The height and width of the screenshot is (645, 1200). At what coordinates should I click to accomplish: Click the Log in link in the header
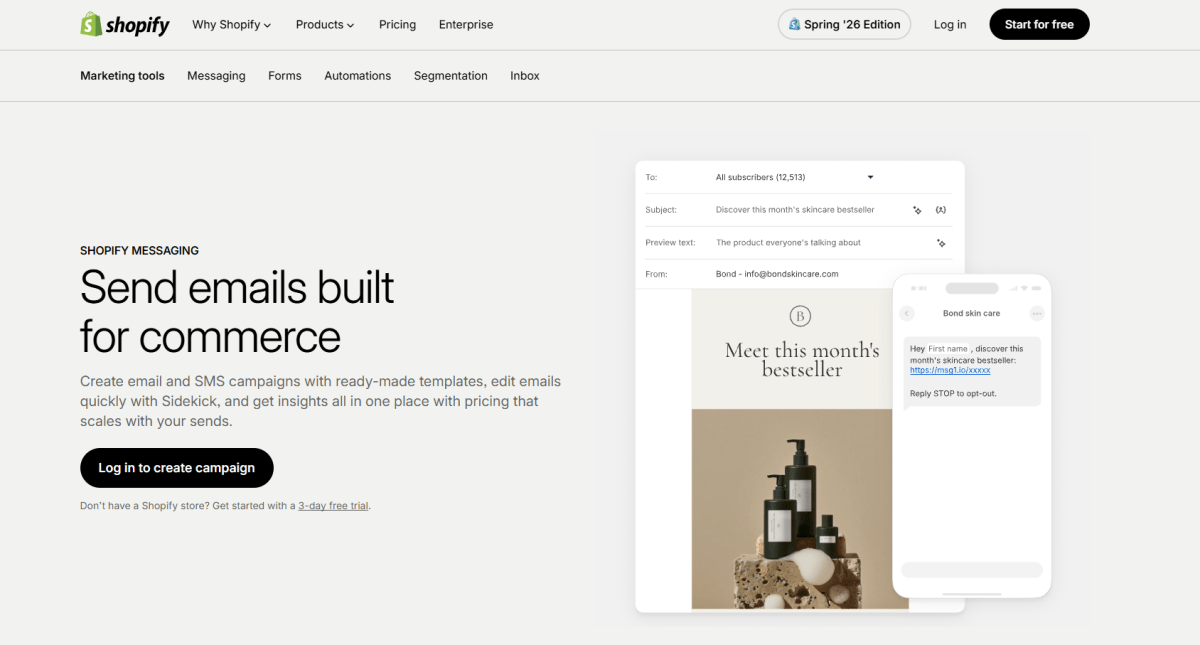tap(950, 25)
